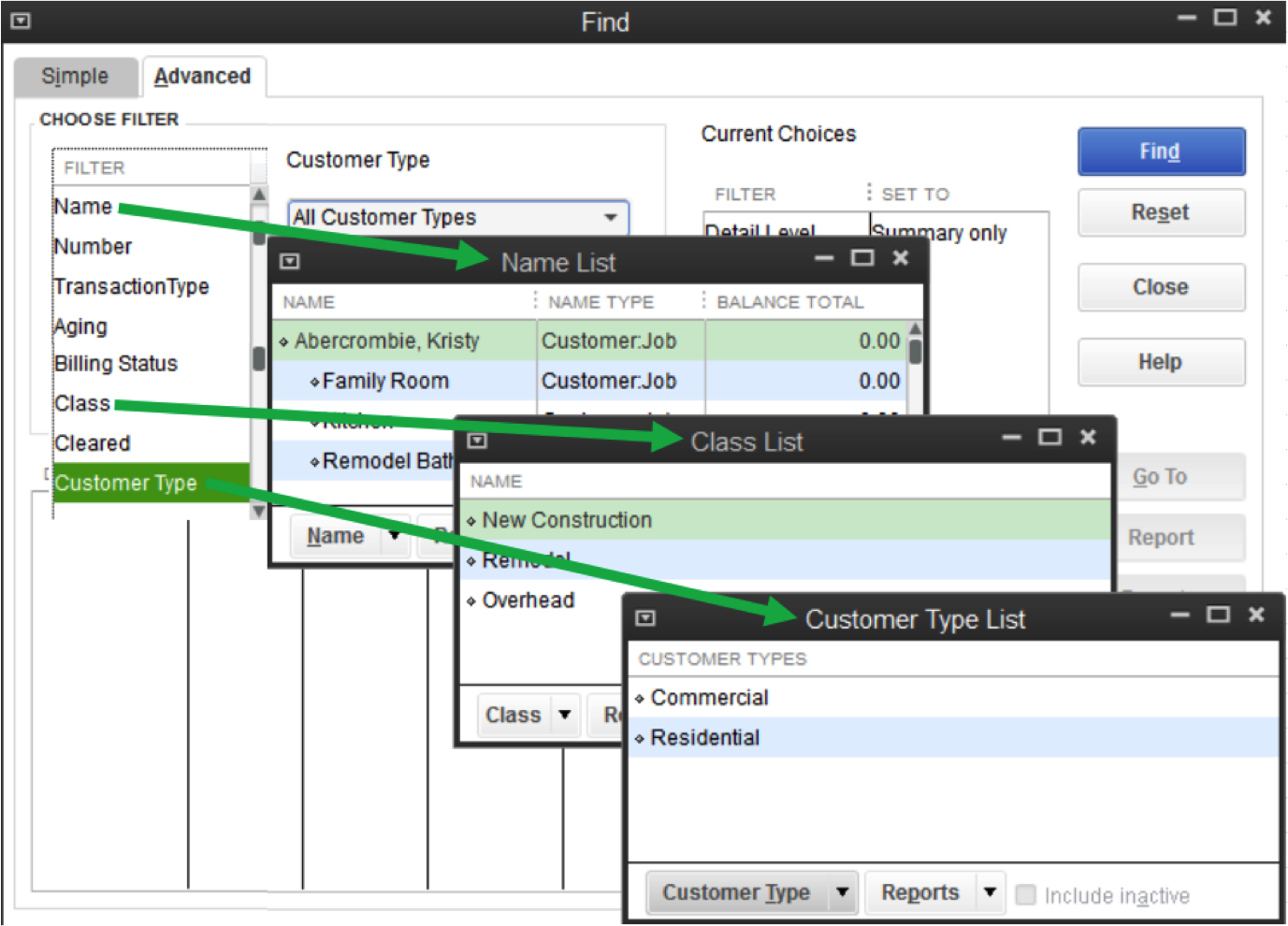Click the blue Find button
Image resolution: width=1288 pixels, height=926 pixels.
[1161, 152]
